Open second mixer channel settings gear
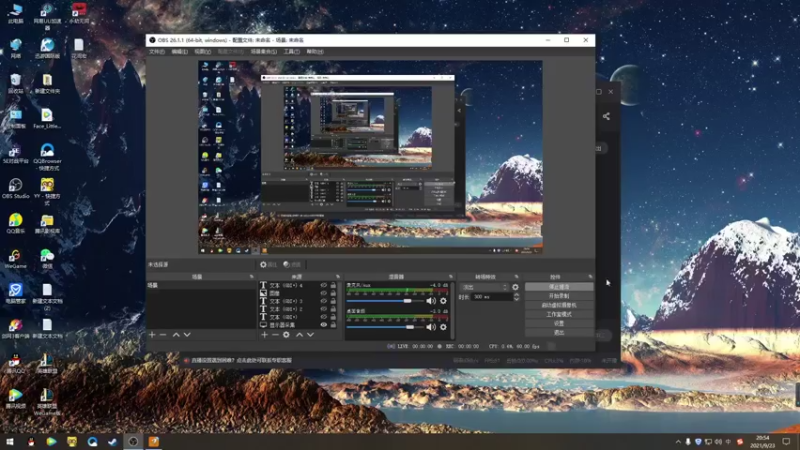Image resolution: width=800 pixels, height=450 pixels. click(443, 327)
